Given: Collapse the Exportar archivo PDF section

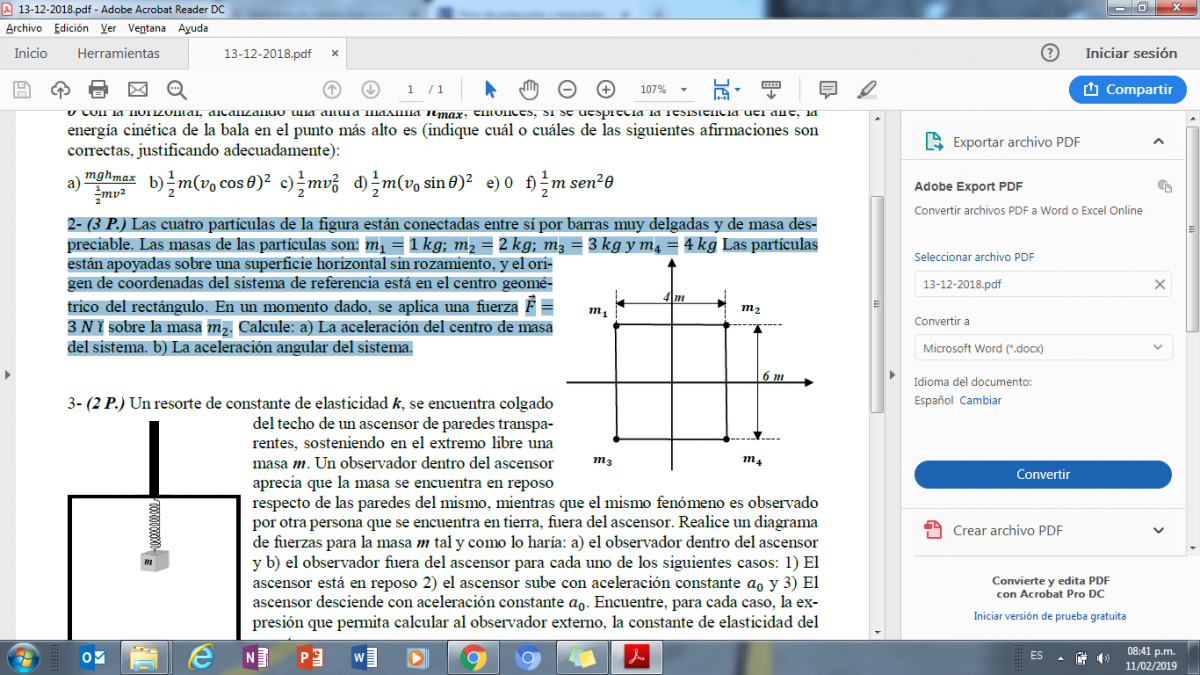Looking at the screenshot, I should coord(1158,141).
